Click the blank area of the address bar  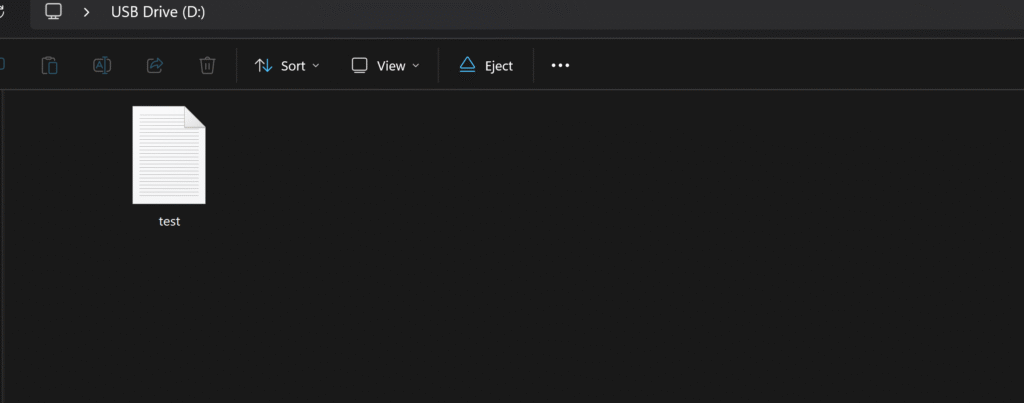click(x=588, y=12)
